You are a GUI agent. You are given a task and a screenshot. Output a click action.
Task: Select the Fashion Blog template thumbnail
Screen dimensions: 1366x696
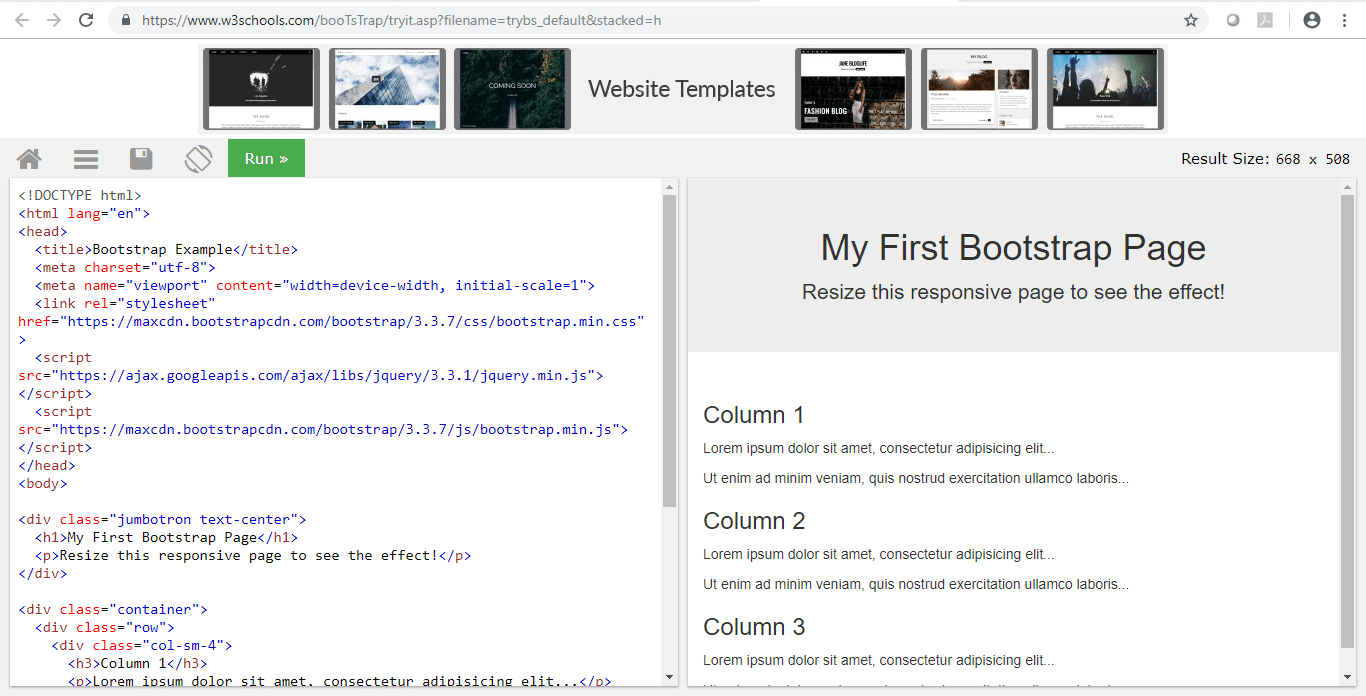click(853, 89)
